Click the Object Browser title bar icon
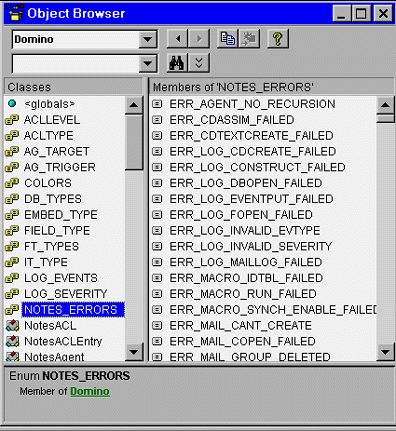This screenshot has width=396, height=431. click(15, 13)
